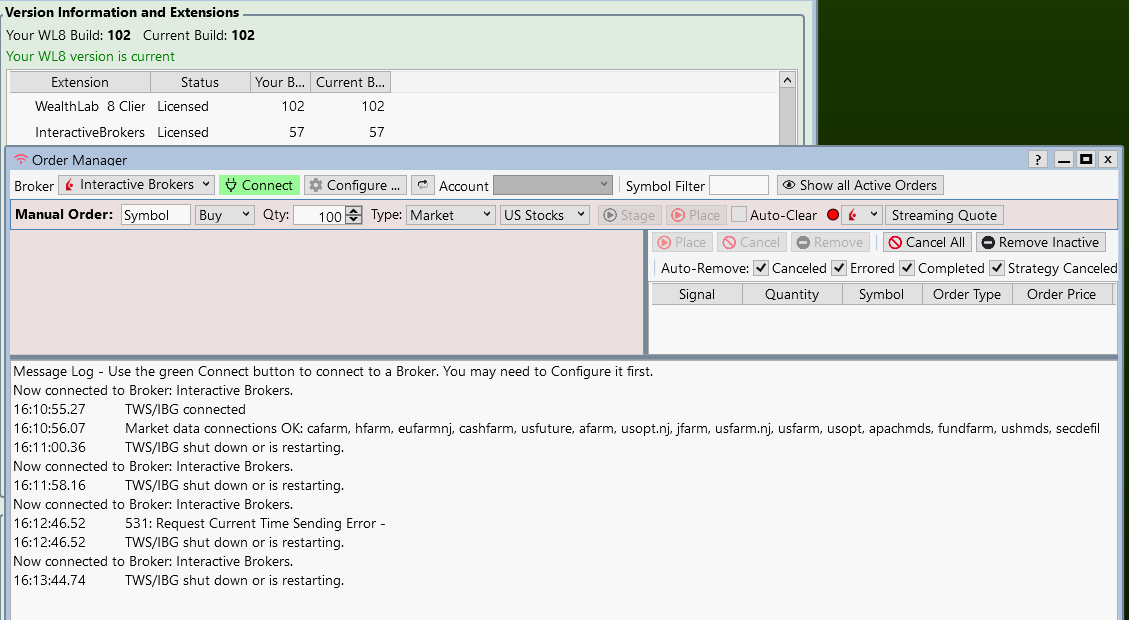The width and height of the screenshot is (1129, 620).
Task: Click the red status circle indicator
Action: (x=832, y=215)
